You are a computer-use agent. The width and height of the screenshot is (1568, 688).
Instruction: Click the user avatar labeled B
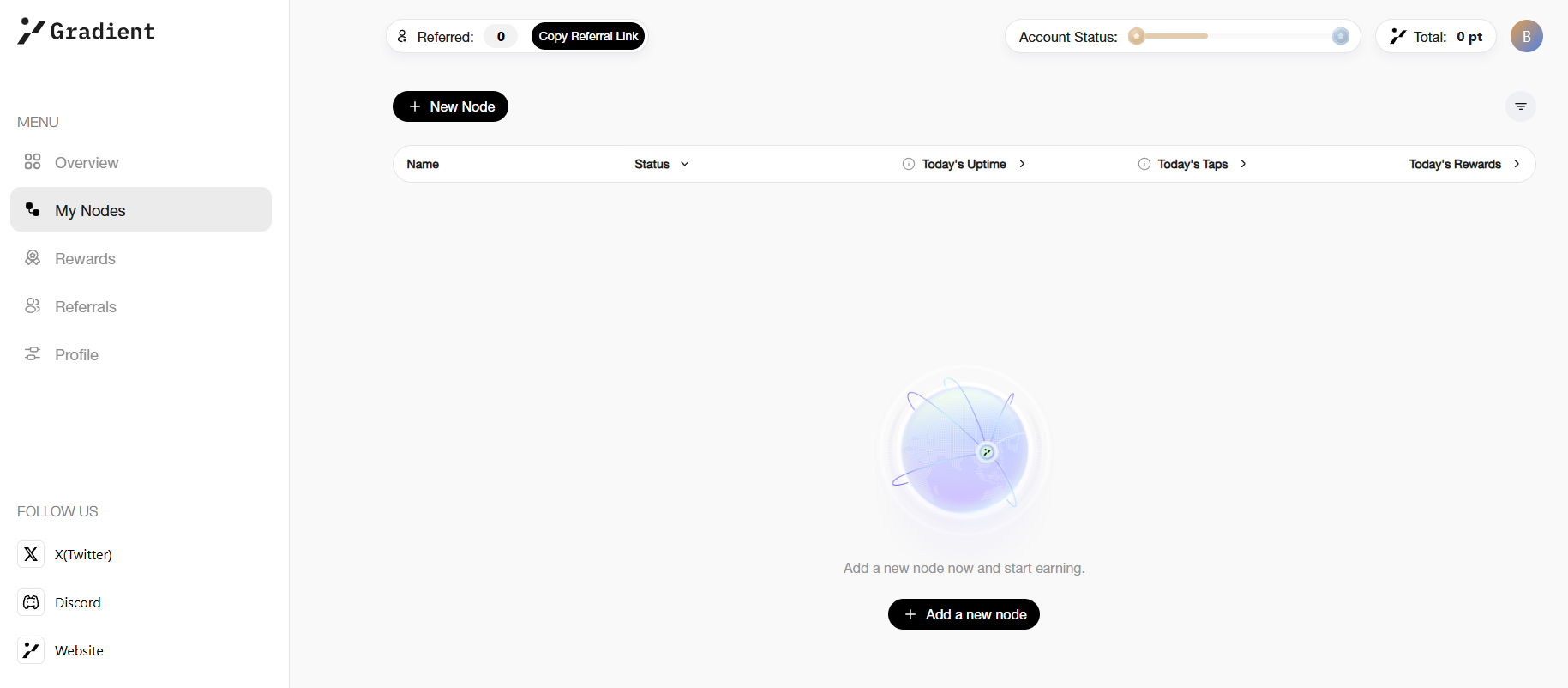coord(1526,36)
